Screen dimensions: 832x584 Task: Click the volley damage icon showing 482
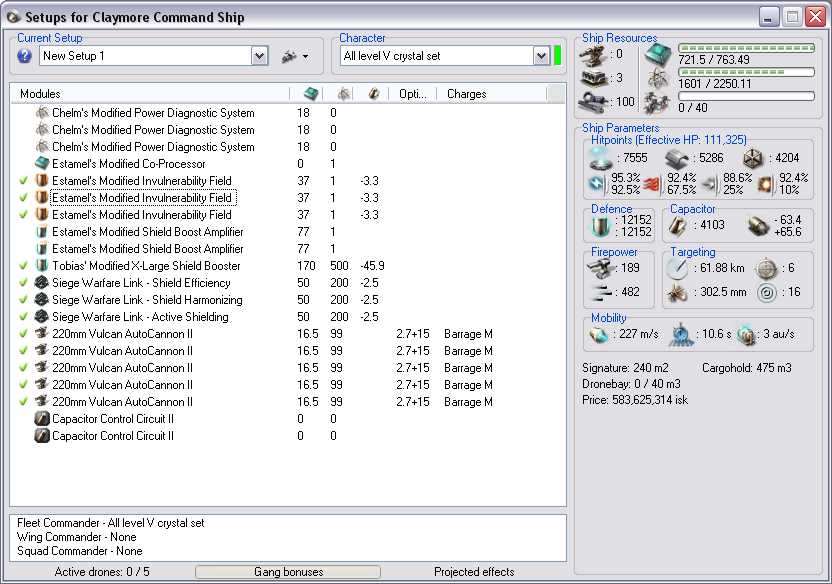point(601,292)
